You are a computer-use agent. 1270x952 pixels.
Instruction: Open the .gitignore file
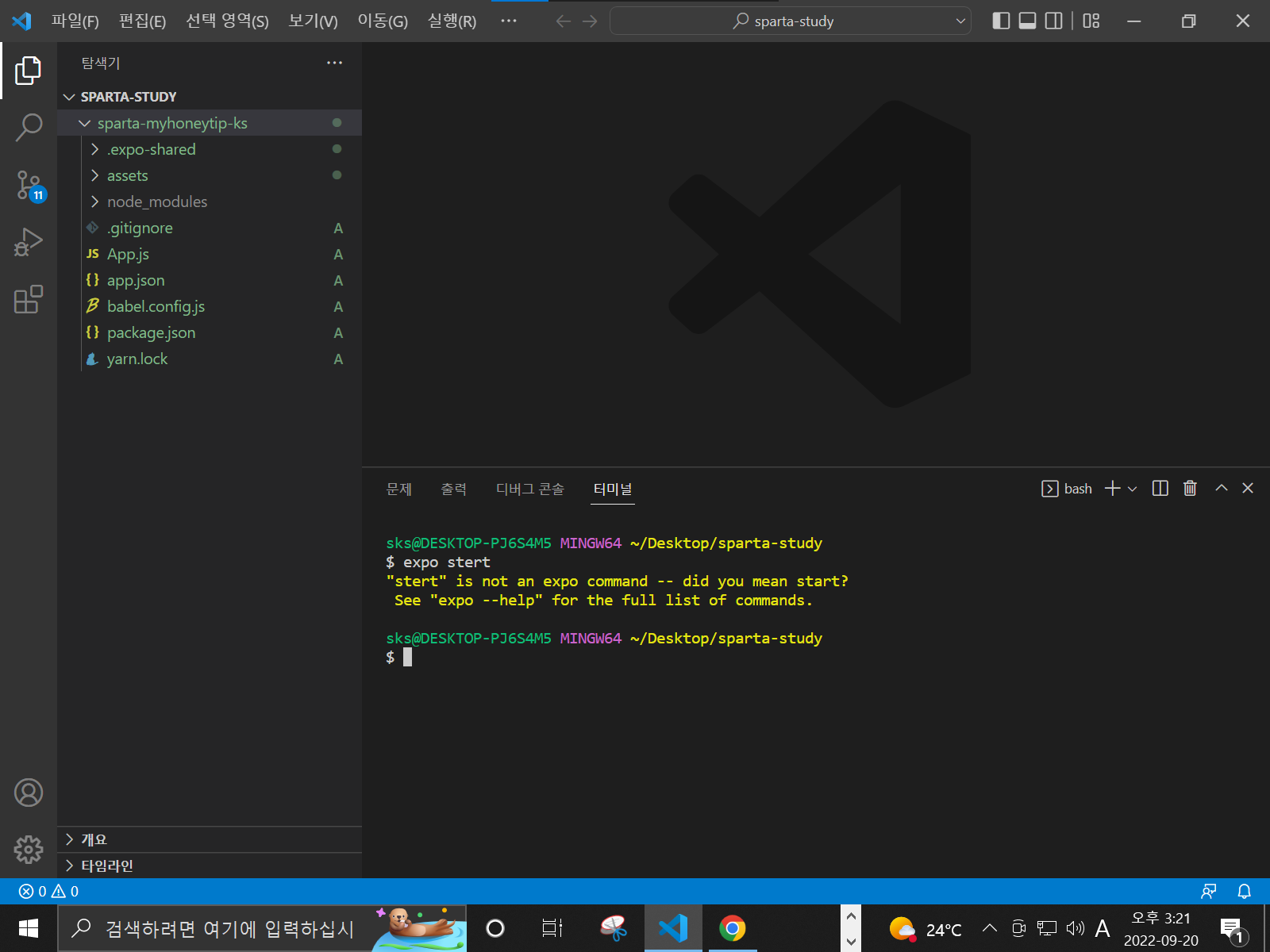point(210,228)
